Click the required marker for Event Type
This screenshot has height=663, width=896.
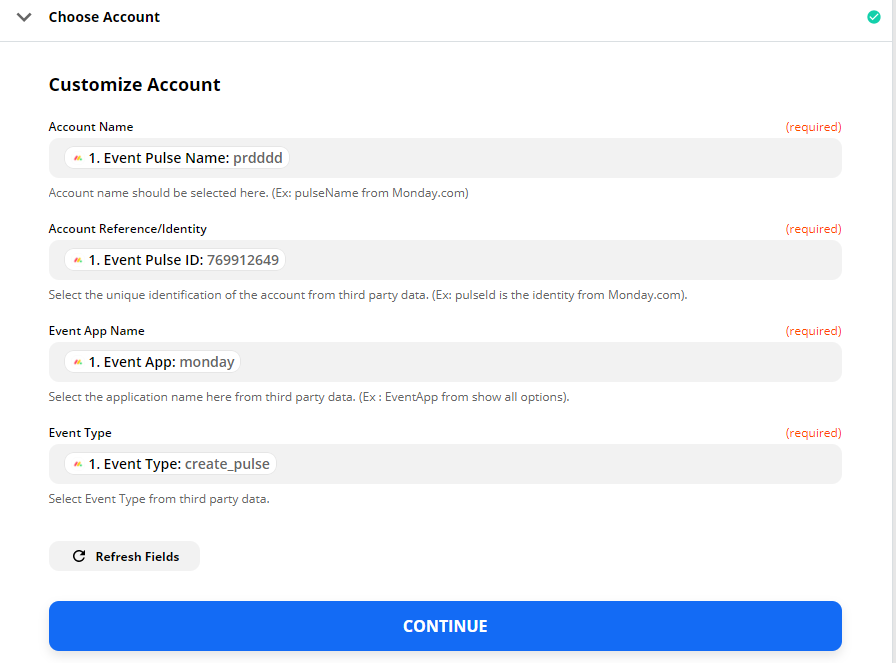point(813,433)
